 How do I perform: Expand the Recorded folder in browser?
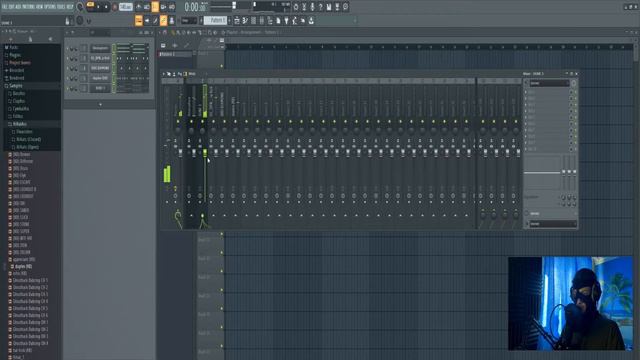tap(17, 71)
